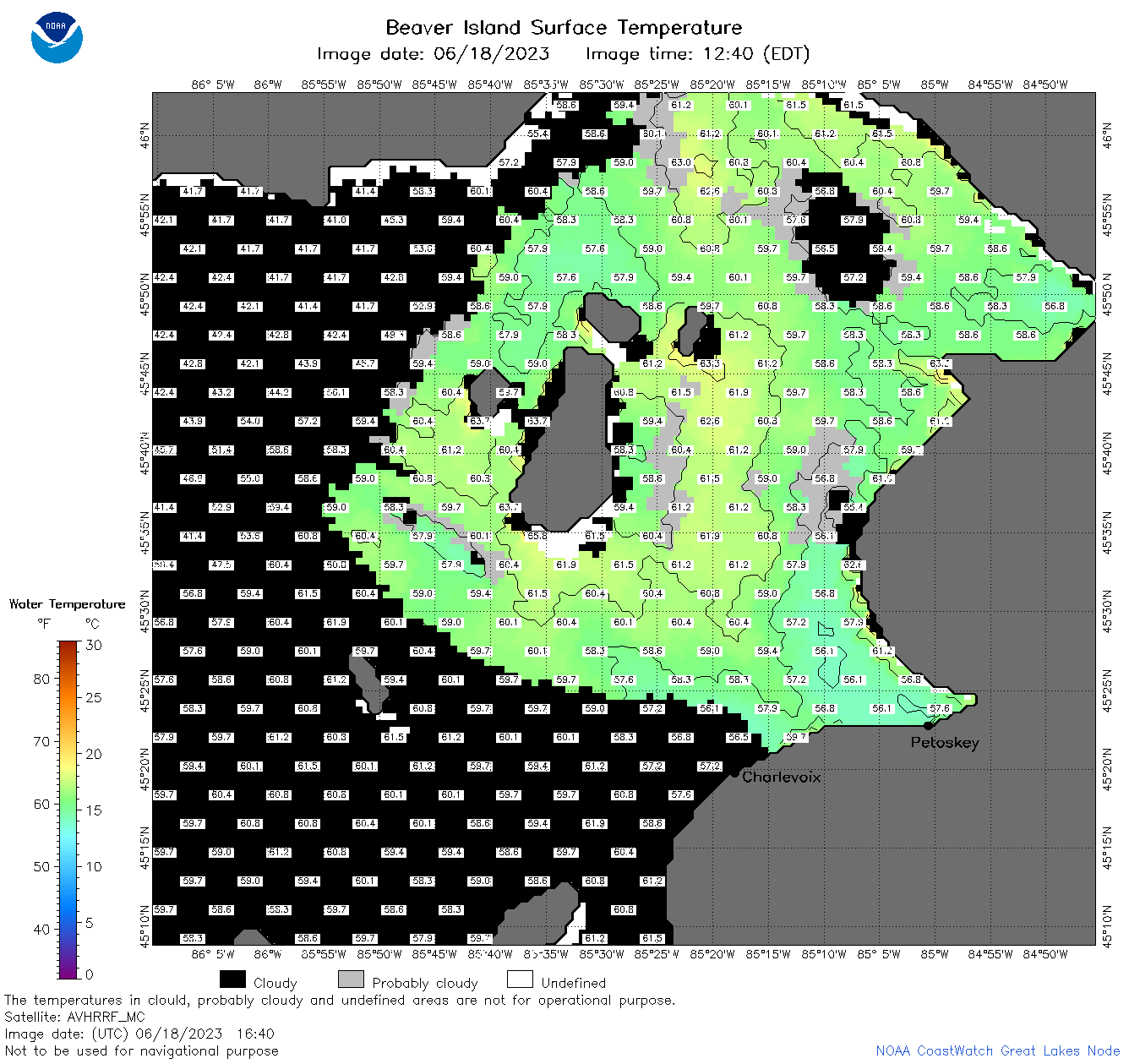
Task: Click the gray Probably cloudy legend swatch
Action: (x=351, y=979)
